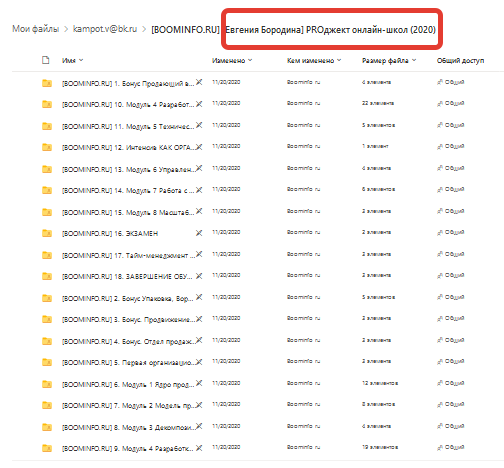Image resolution: width=504 pixels, height=468 pixels.
Task: Go to Мои файлы breadcrumb
Action: (x=36, y=29)
